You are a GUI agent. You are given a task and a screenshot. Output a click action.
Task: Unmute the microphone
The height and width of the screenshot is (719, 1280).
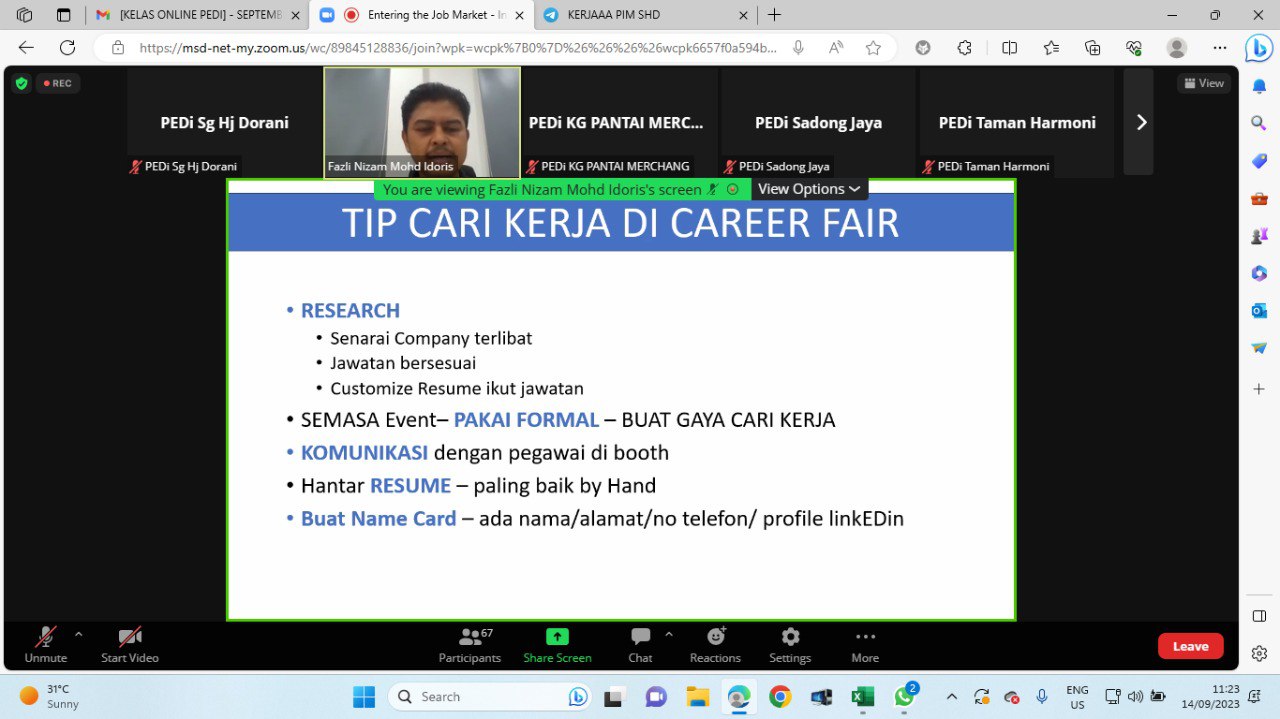(x=45, y=645)
